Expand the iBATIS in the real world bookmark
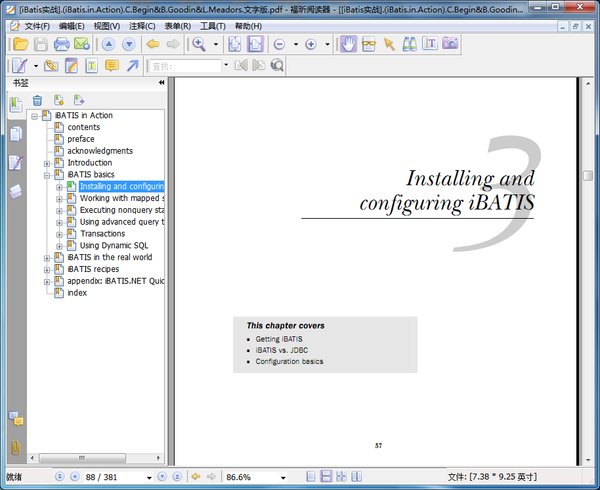 coord(47,258)
